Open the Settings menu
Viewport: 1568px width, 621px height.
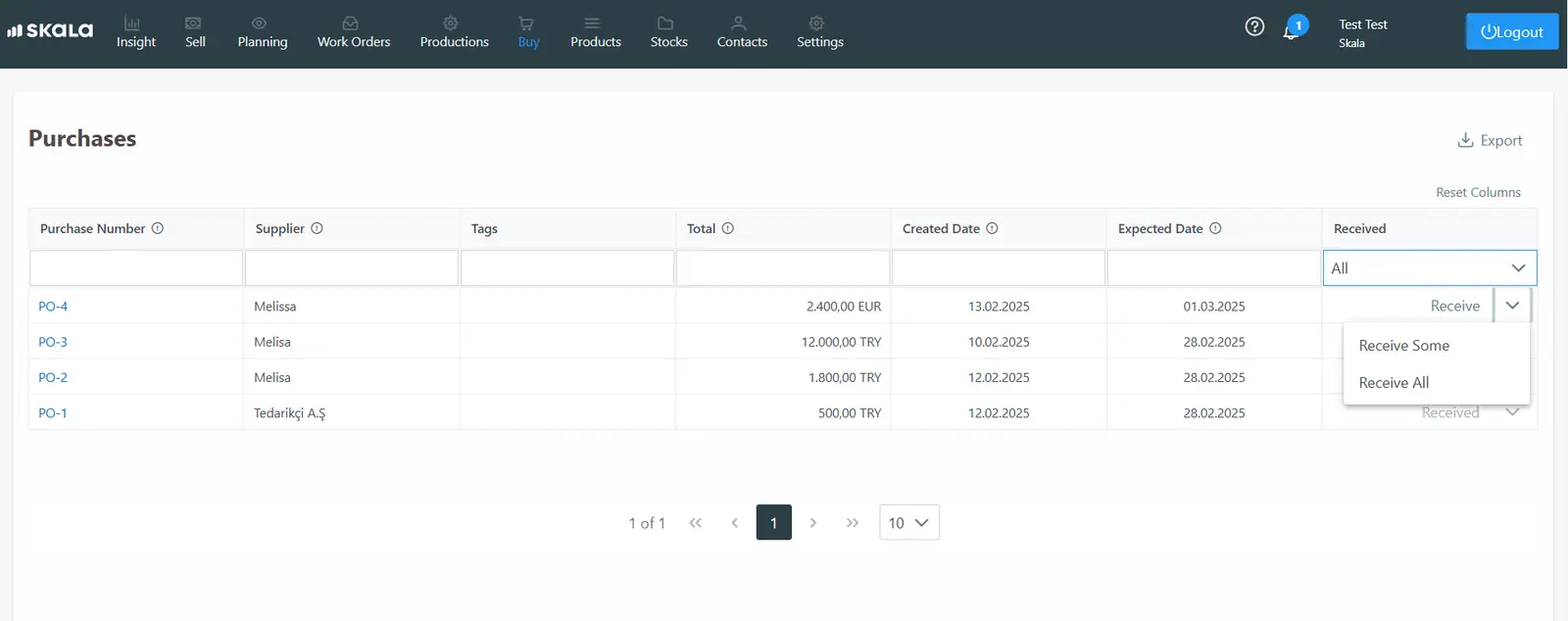[820, 33]
